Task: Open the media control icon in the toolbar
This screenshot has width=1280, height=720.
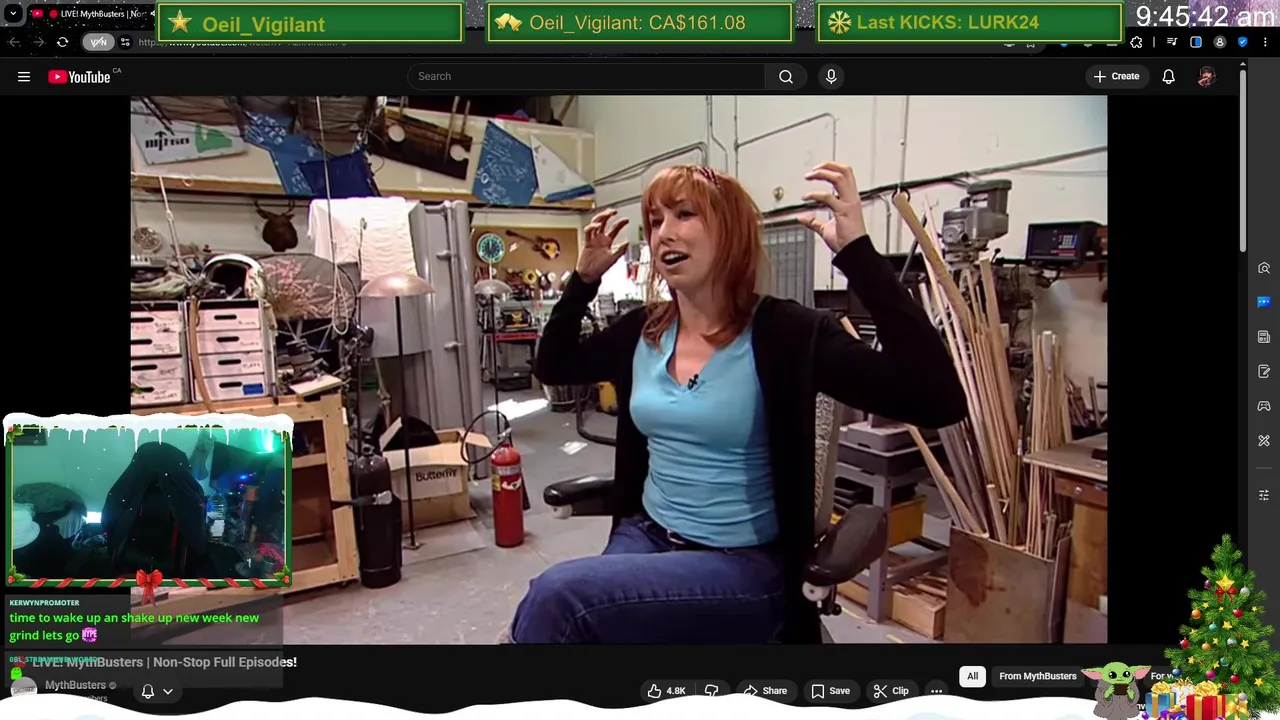Action: click(1172, 42)
